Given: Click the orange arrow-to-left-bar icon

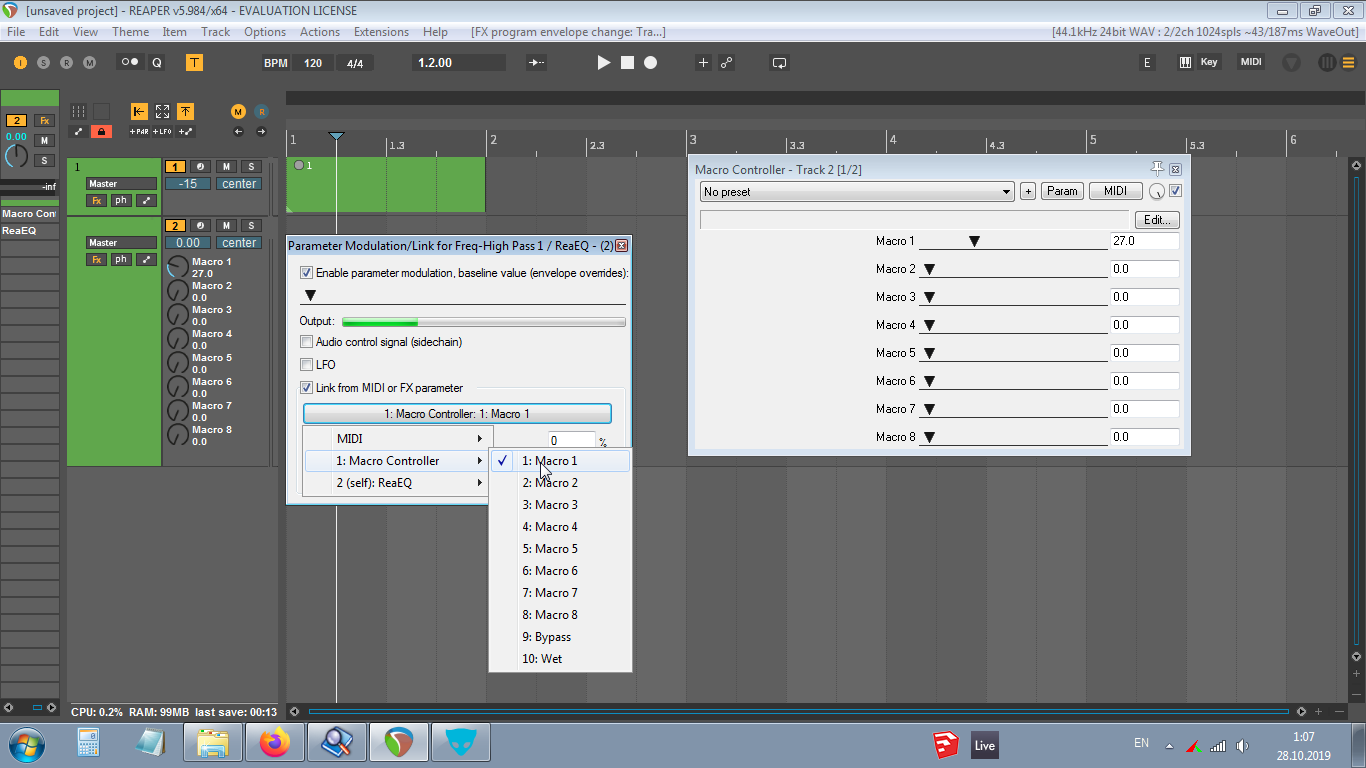Looking at the screenshot, I should (x=138, y=111).
